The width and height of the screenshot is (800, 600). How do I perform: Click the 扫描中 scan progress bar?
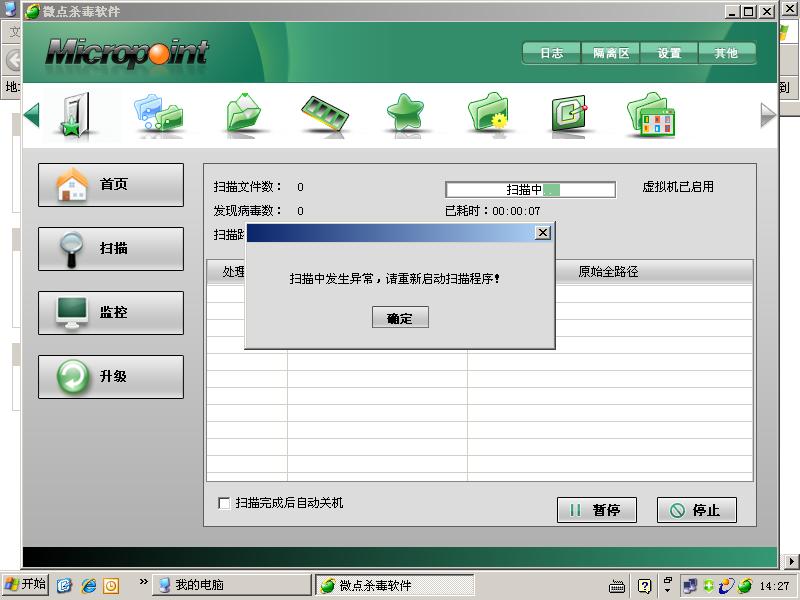pyautogui.click(x=530, y=189)
